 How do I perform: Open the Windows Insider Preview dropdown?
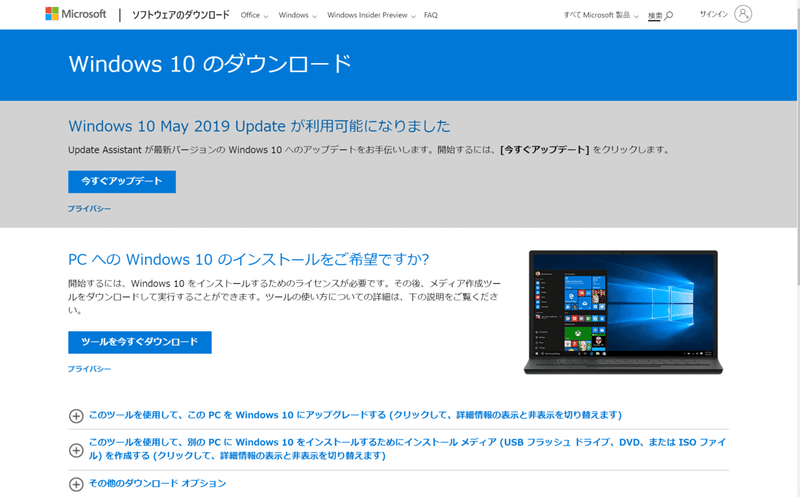coord(371,15)
